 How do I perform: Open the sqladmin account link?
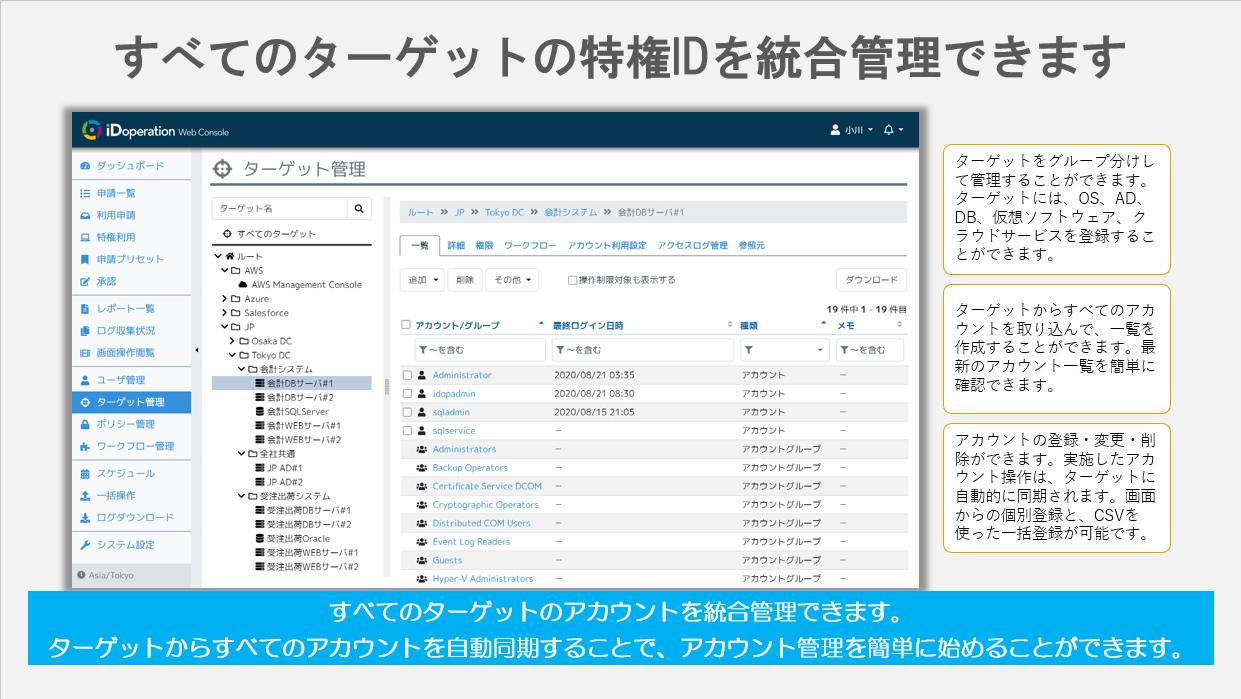point(451,412)
